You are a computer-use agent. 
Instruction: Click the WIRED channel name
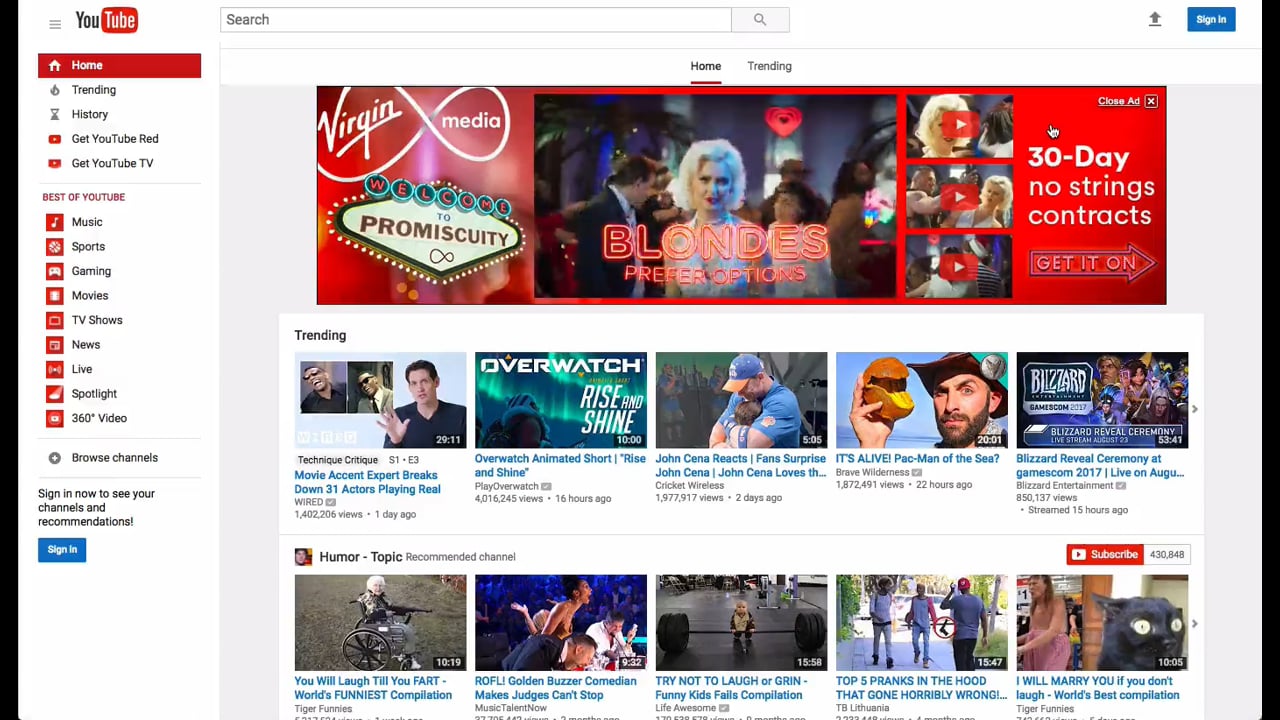pyautogui.click(x=308, y=502)
